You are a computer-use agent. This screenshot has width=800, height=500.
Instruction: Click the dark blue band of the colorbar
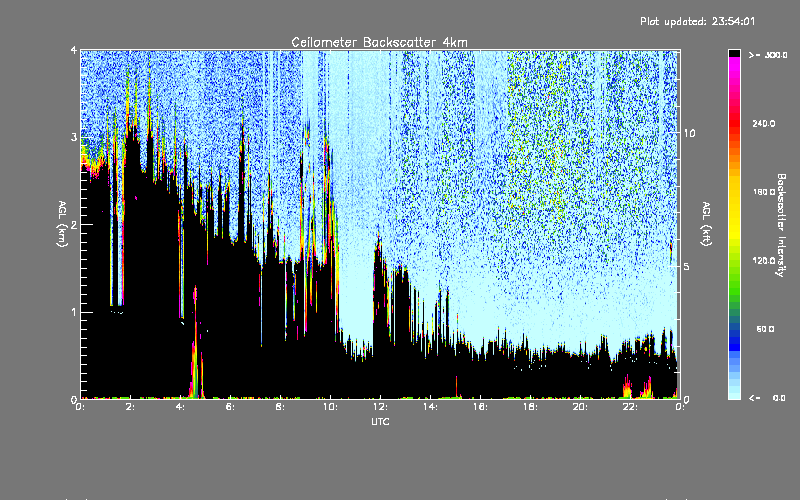pyautogui.click(x=734, y=339)
